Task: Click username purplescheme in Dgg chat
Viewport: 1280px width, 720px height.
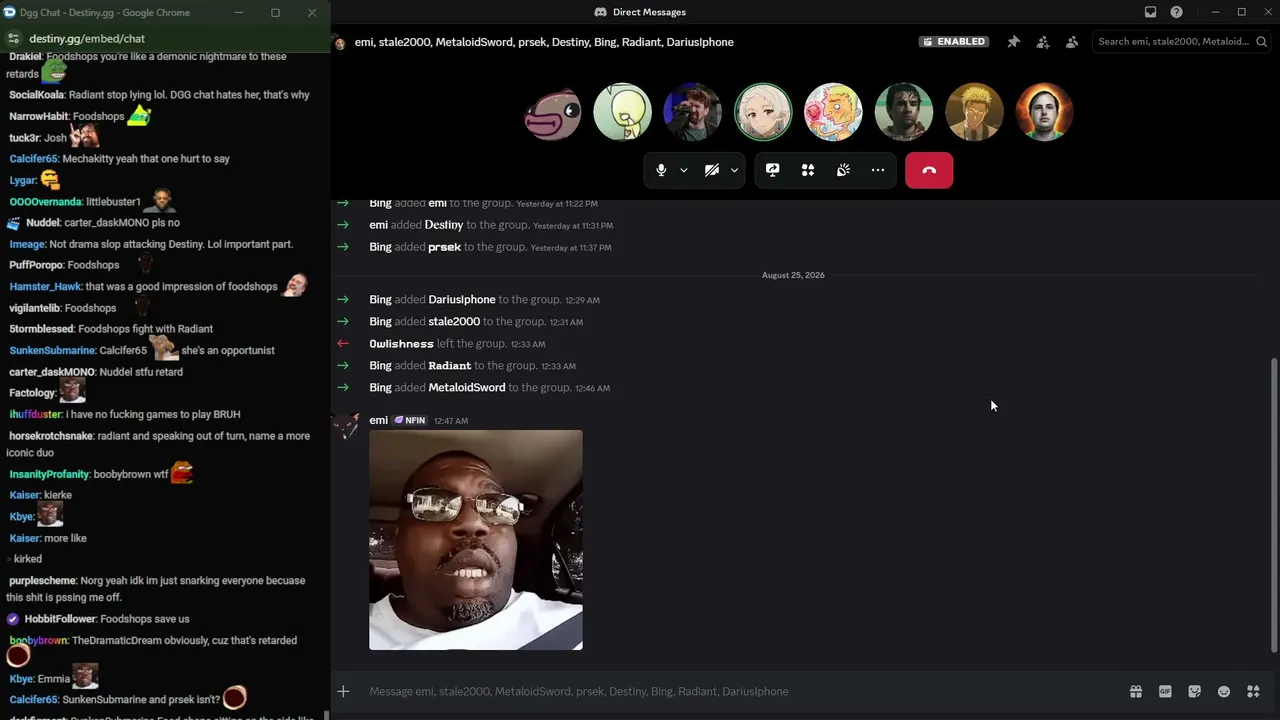Action: 42,581
